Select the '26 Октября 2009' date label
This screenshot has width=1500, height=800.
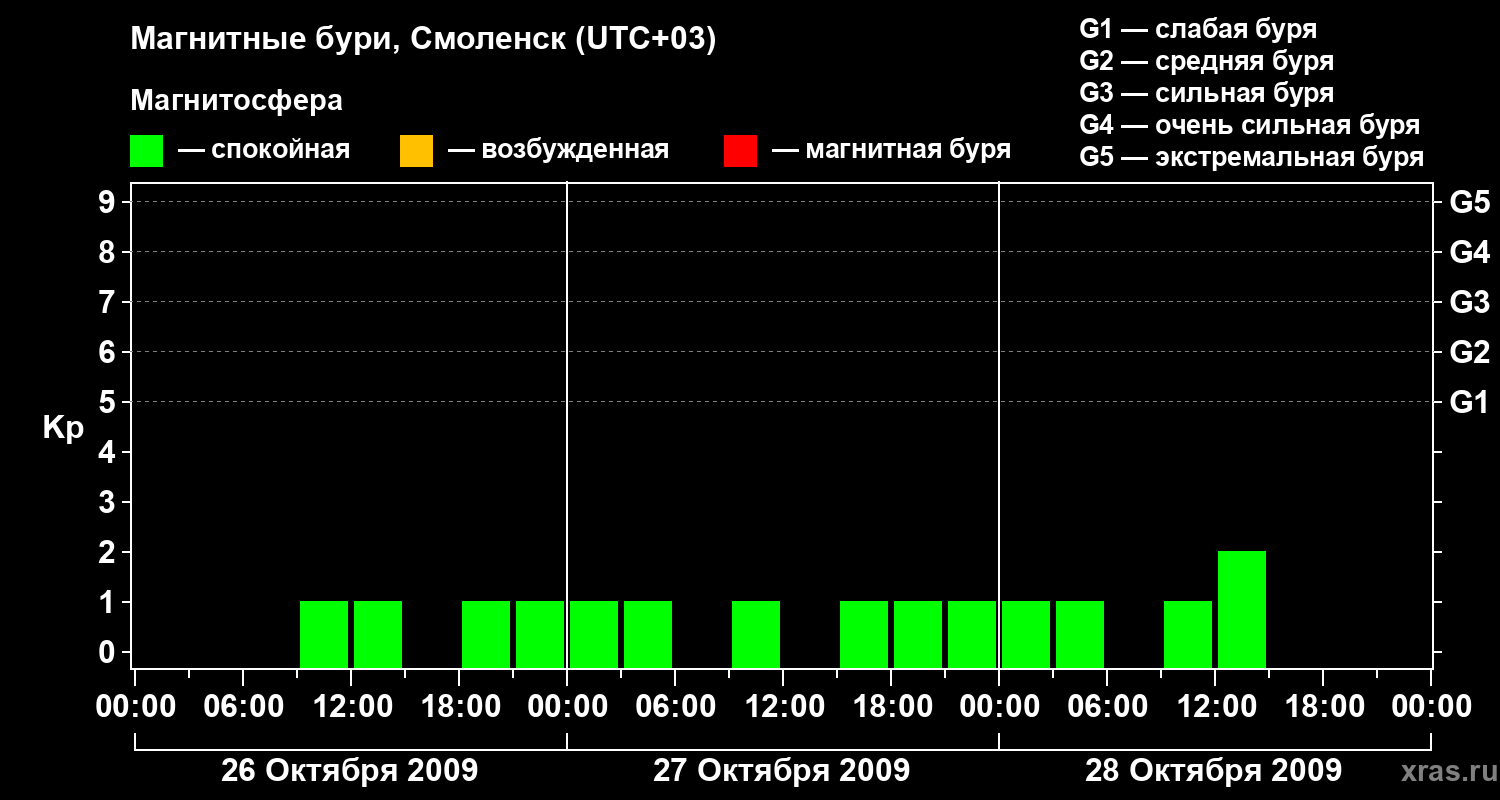click(x=349, y=771)
